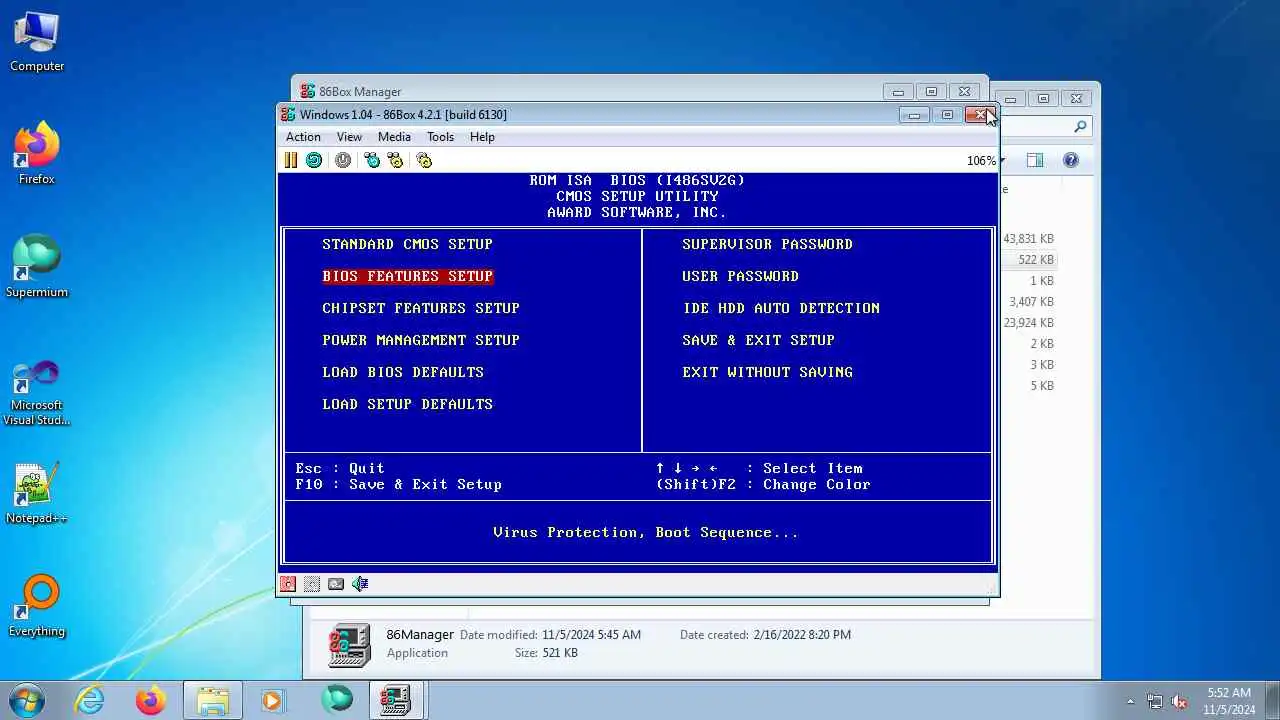
Task: Minimize the 86Box Manager window
Action: 898,92
